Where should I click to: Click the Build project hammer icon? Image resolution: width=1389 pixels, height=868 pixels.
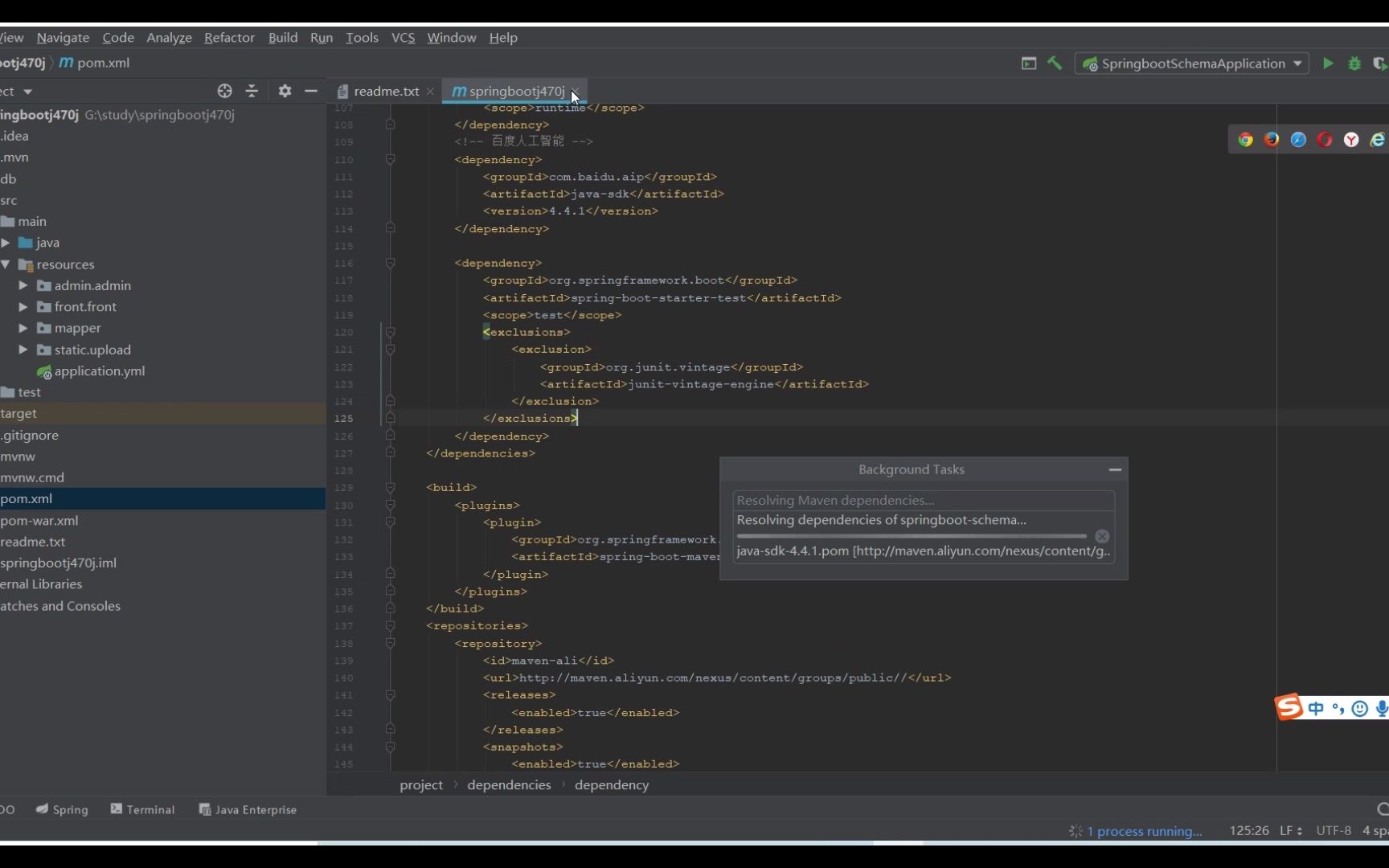[1055, 63]
